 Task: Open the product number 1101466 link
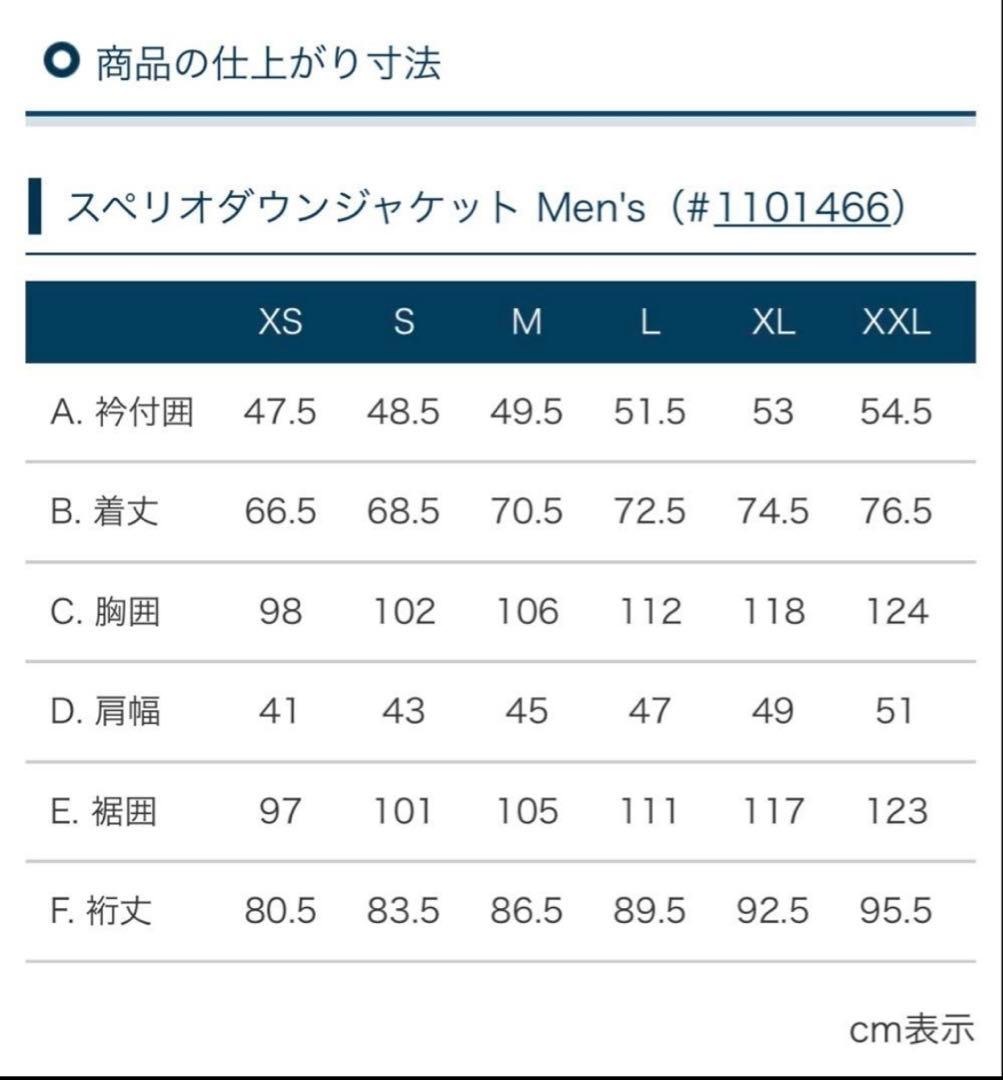pyautogui.click(x=801, y=208)
